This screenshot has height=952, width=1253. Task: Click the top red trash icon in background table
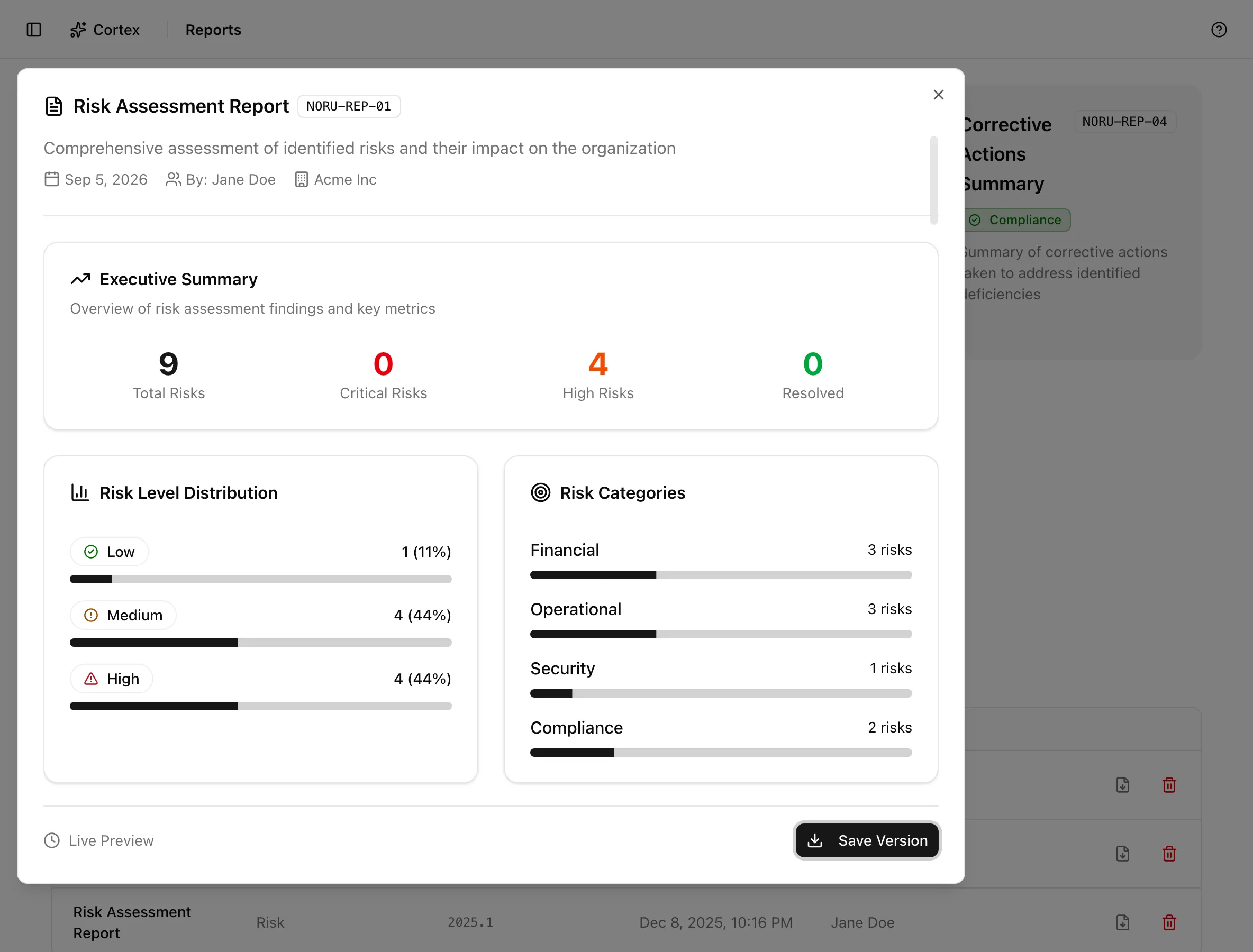click(x=1169, y=784)
